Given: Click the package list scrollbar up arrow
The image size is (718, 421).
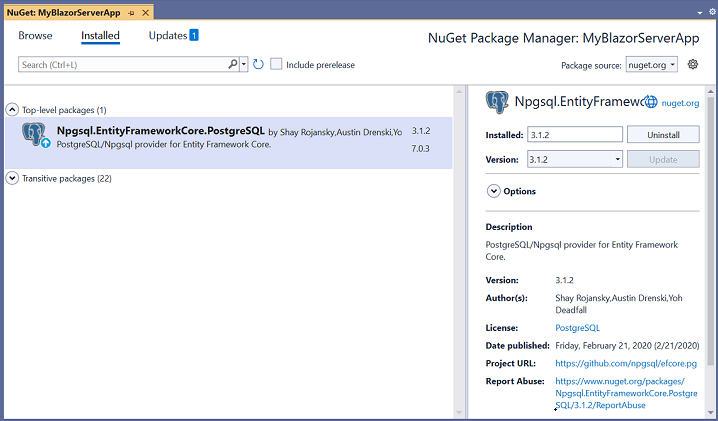Looking at the screenshot, I should click(459, 92).
